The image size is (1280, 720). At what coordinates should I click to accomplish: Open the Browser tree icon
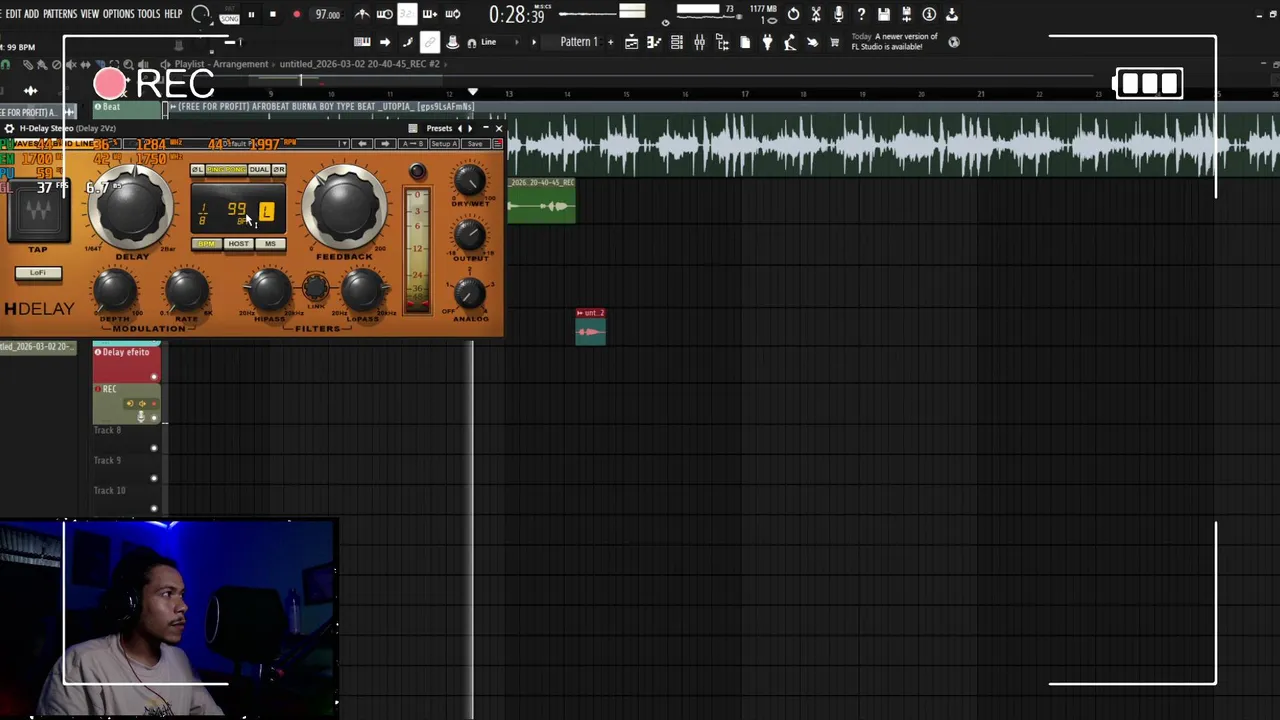[722, 42]
